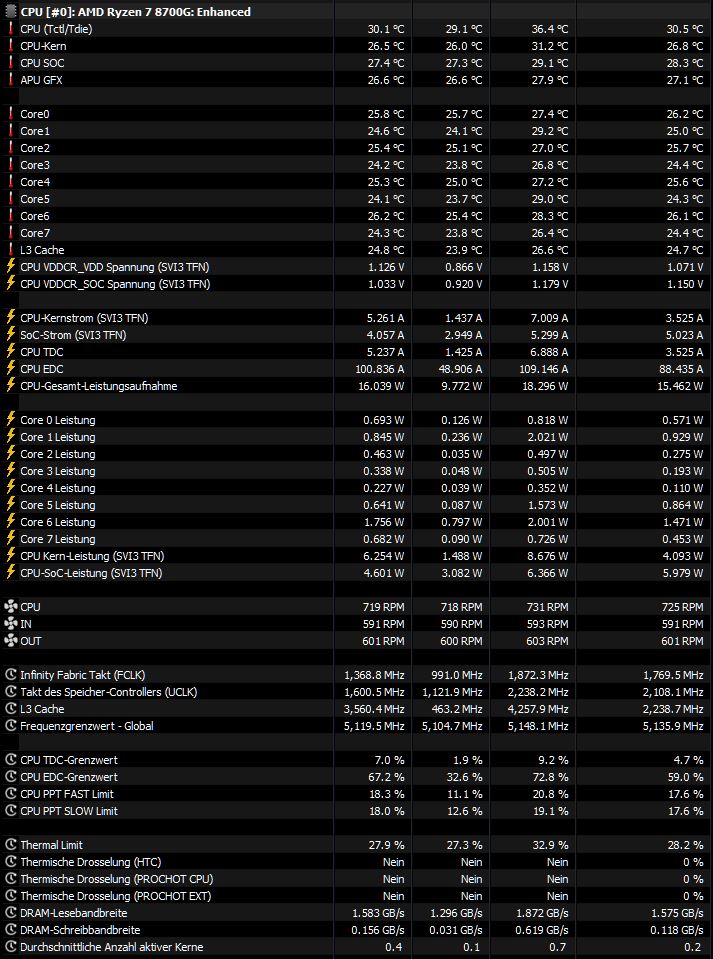Click lightning icon beside CPU-Gesamt-Leistungsaufnahme
Screen dimensions: 713x959
tap(10, 386)
